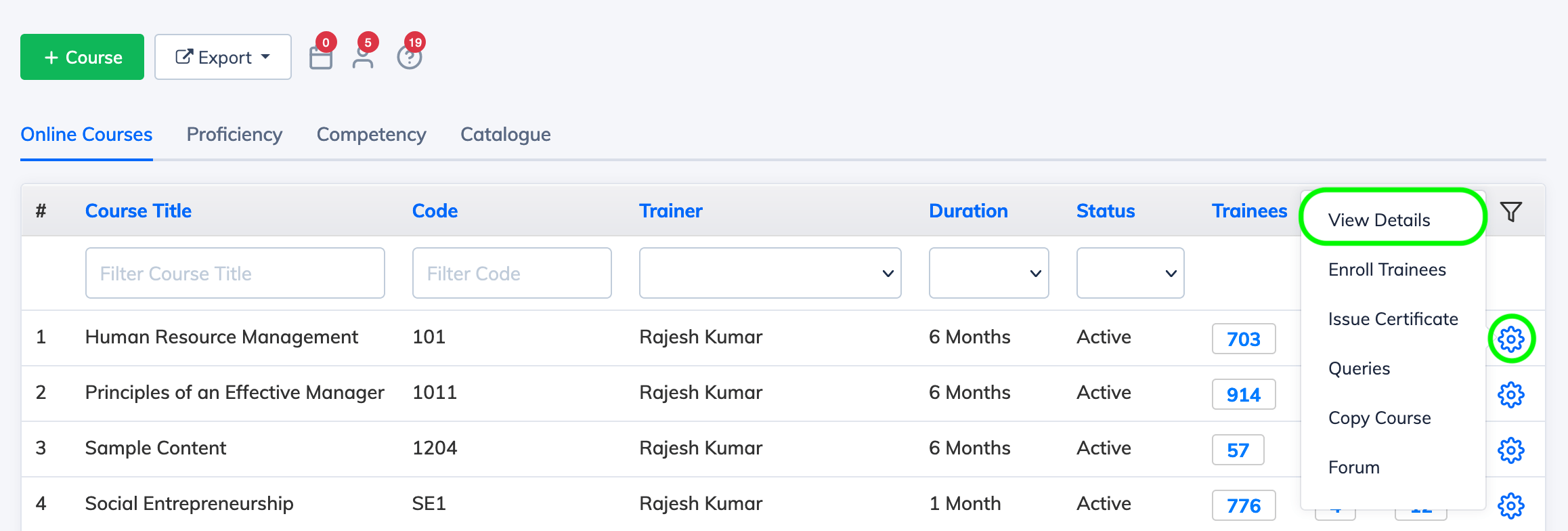Sort by Course Title column header

click(x=138, y=211)
